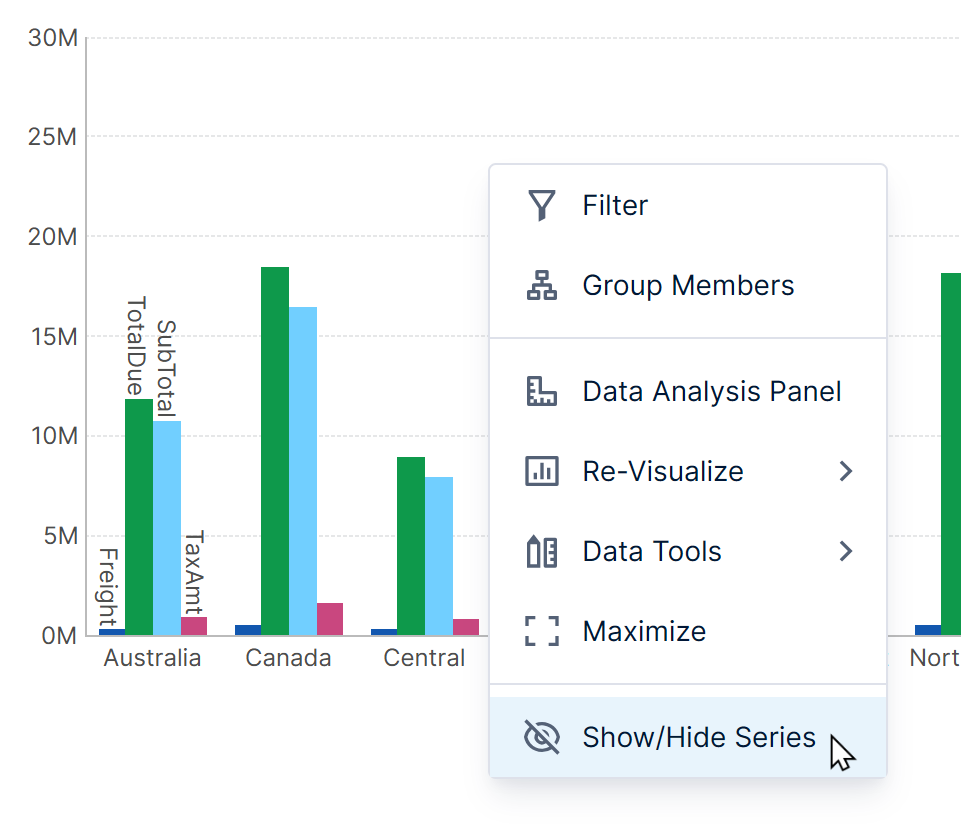Toggle the crossed-out eye Show/Hide icon

coord(541,738)
